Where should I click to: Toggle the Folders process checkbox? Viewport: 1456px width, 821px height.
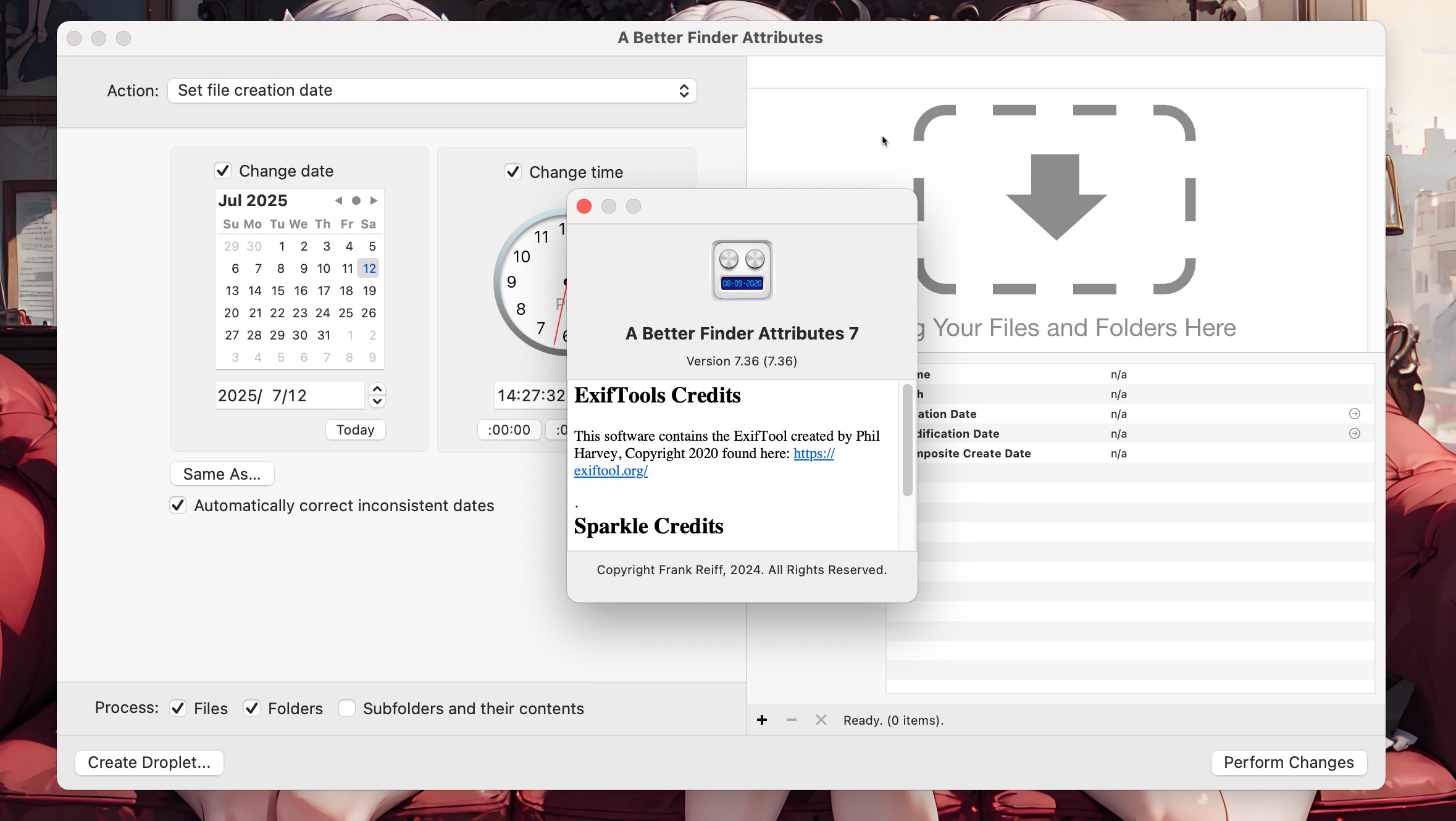pyautogui.click(x=252, y=708)
